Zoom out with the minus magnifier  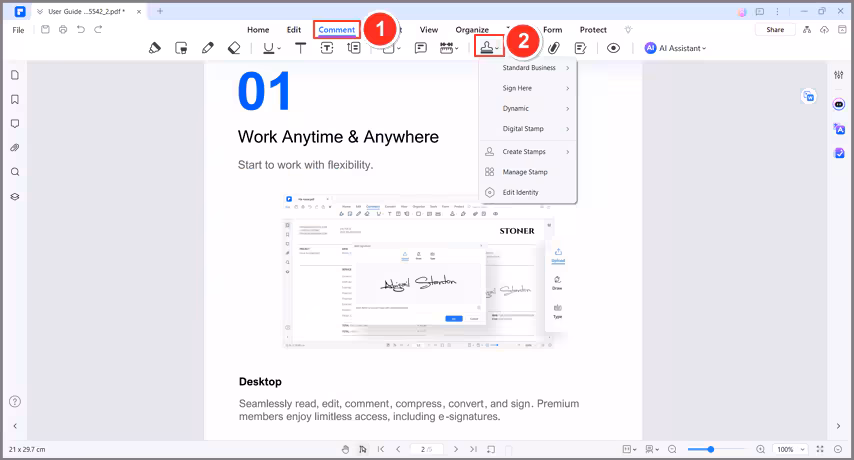click(672, 449)
